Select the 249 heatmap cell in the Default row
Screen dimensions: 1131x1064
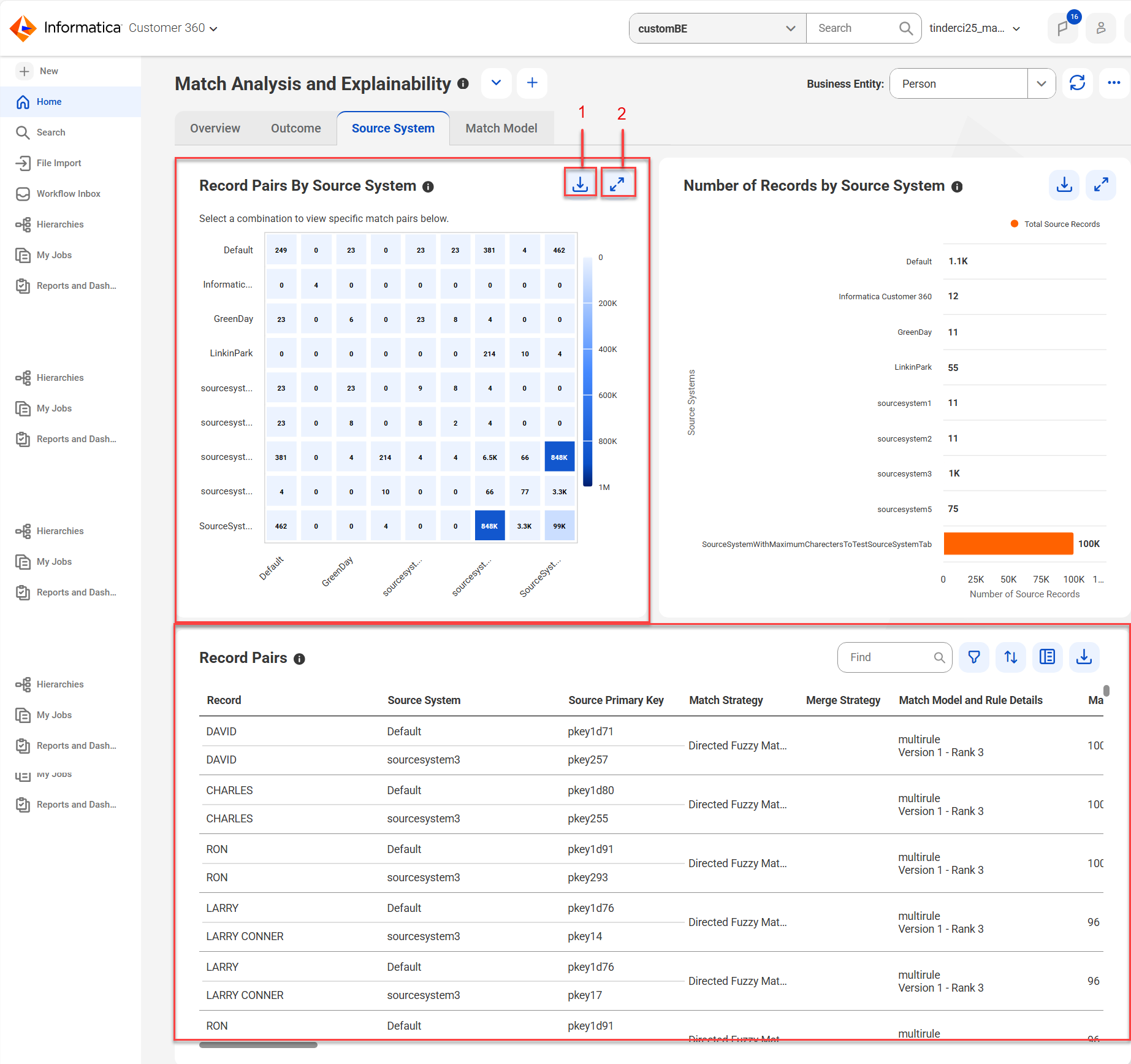pyautogui.click(x=281, y=250)
